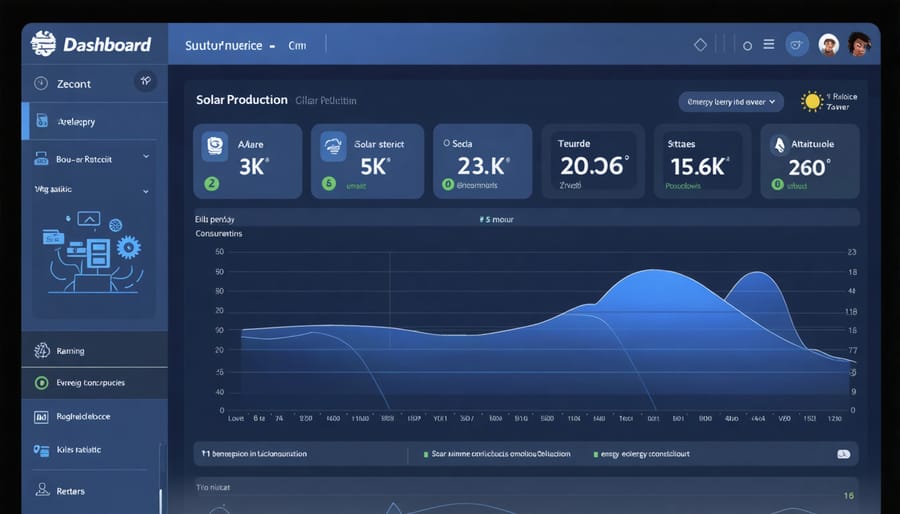This screenshot has width=900, height=514.
Task: Toggle the green legend marker for energy series
Action: point(595,454)
